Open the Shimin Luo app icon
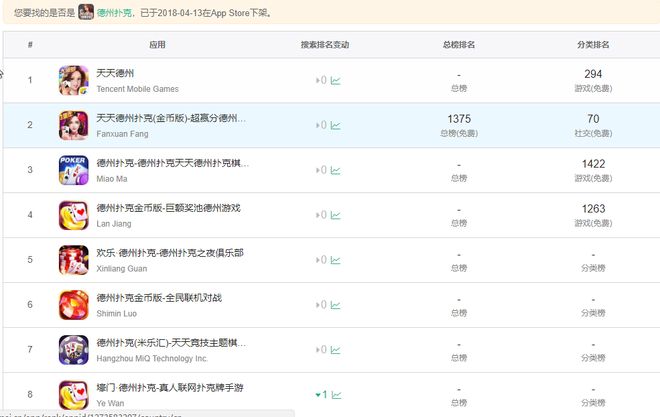The image size is (660, 417). (x=74, y=305)
